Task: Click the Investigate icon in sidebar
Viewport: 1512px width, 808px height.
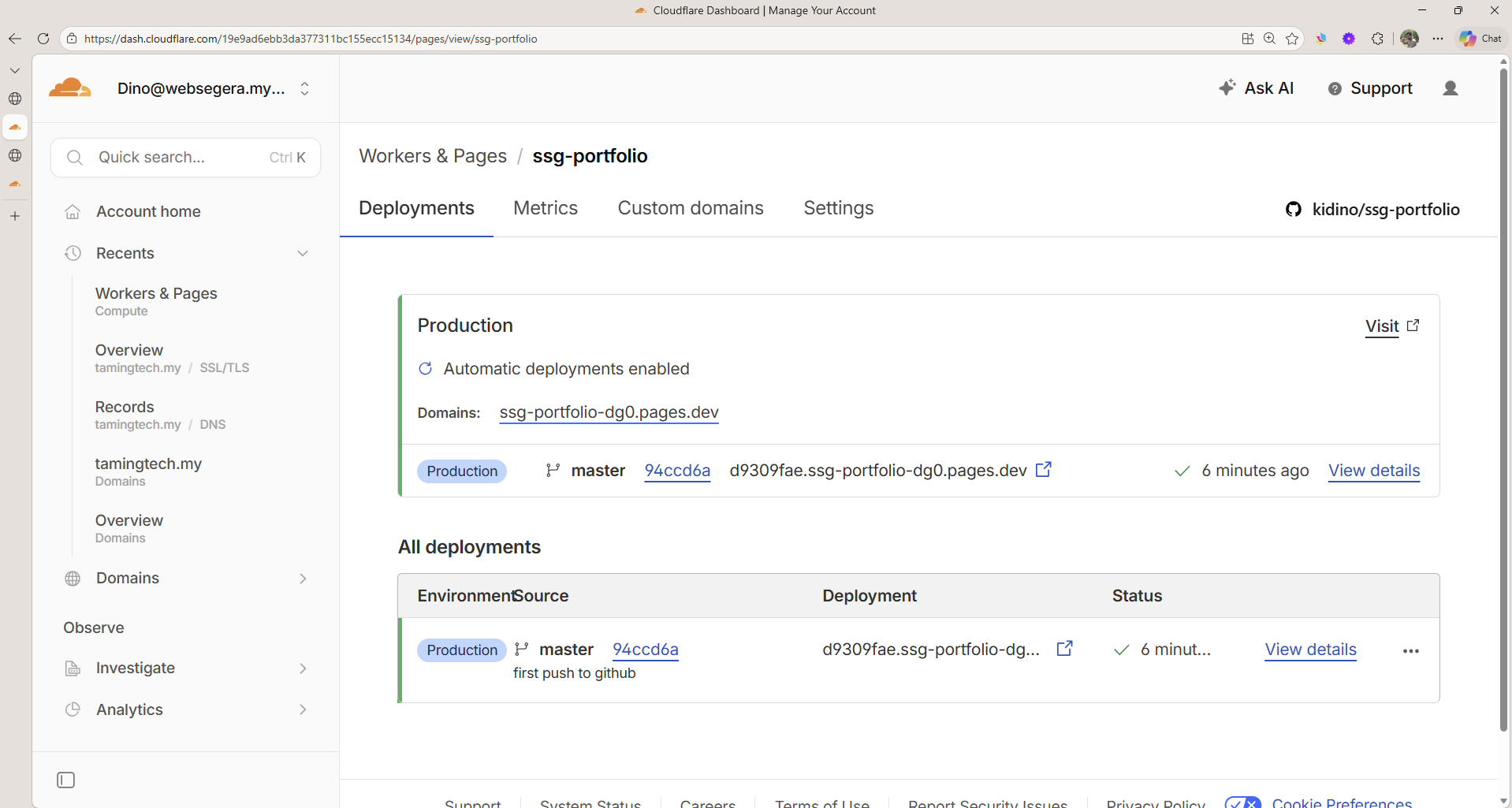Action: [x=73, y=668]
